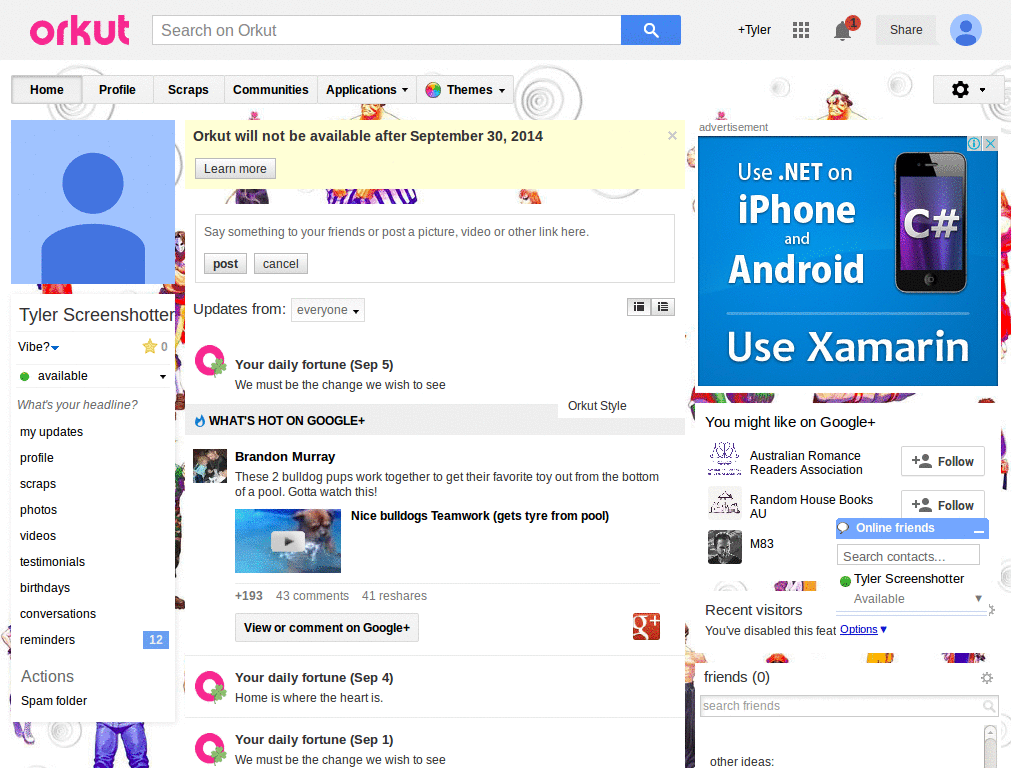Screen dimensions: 1024x768
Task: Open the Profile tab
Action: coord(118,89)
